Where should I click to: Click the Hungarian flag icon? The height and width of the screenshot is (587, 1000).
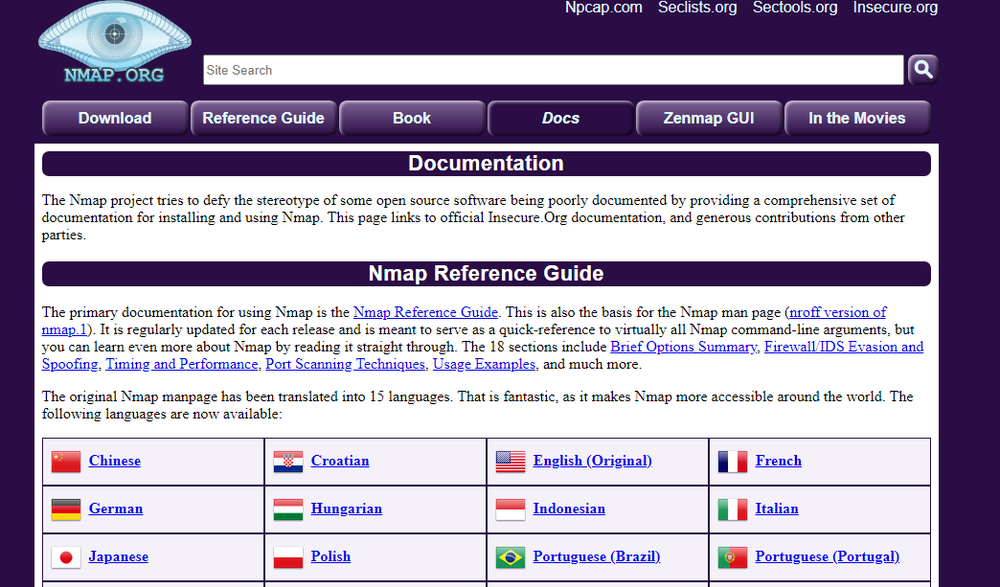click(x=288, y=509)
